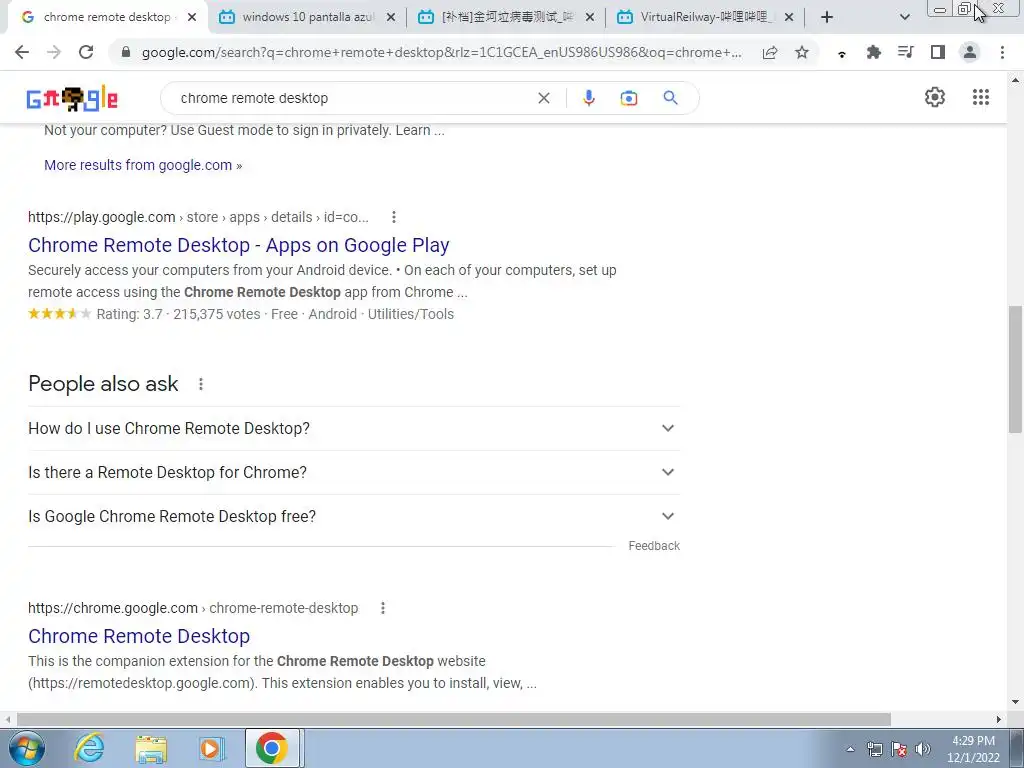Click the scroll right arrow
The height and width of the screenshot is (768, 1024).
(999, 719)
